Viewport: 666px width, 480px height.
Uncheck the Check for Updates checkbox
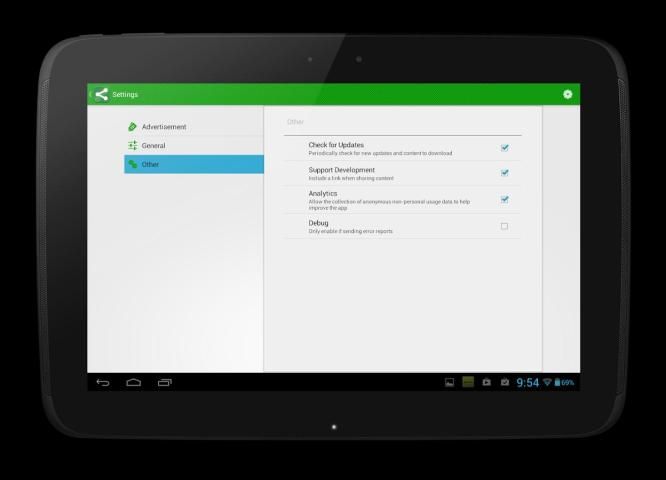504,148
